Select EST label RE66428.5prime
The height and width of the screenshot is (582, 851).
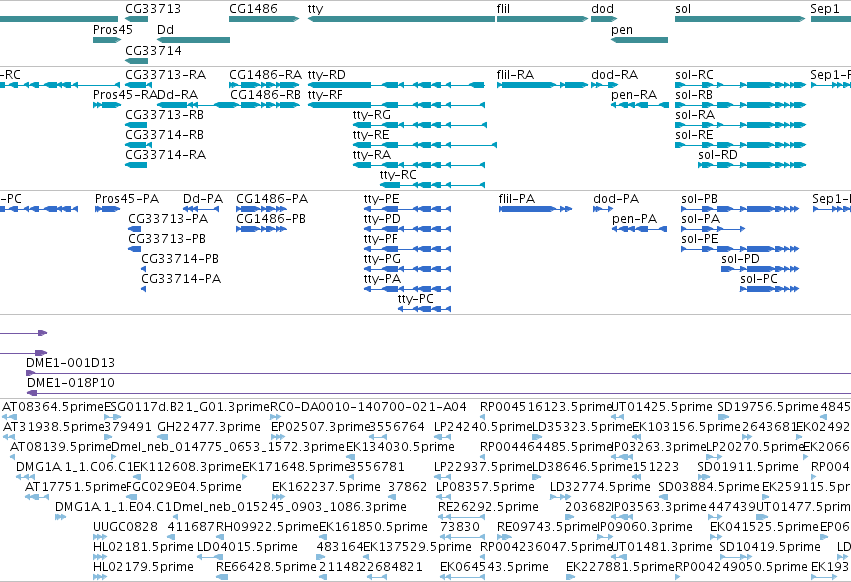[266, 567]
